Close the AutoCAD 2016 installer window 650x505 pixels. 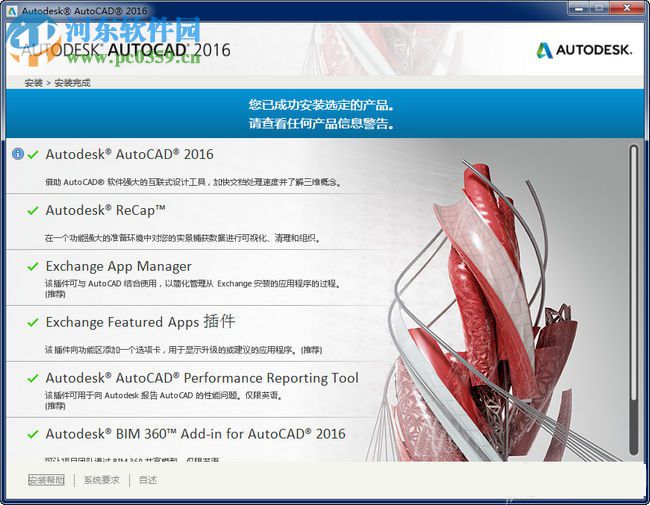tap(627, 8)
